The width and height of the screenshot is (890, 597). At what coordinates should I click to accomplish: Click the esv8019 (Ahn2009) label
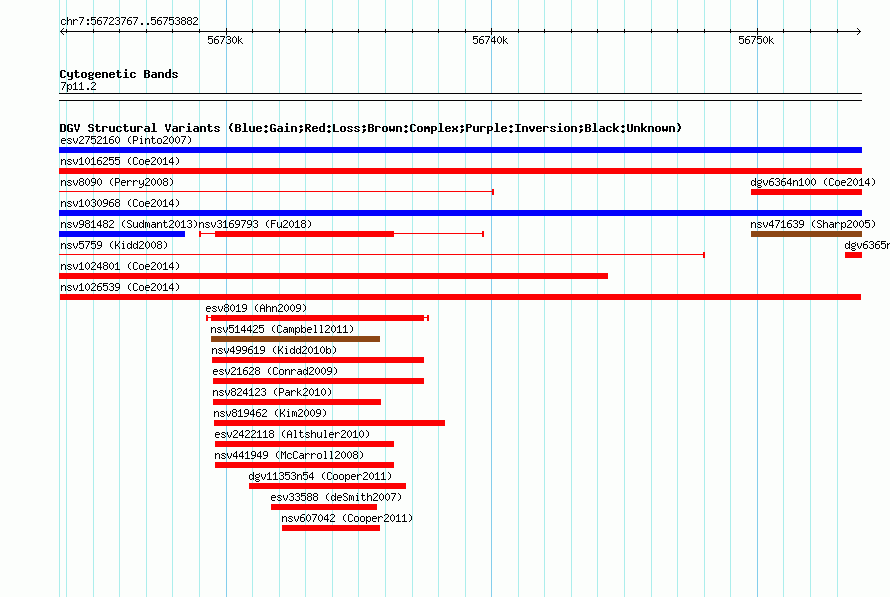(256, 308)
